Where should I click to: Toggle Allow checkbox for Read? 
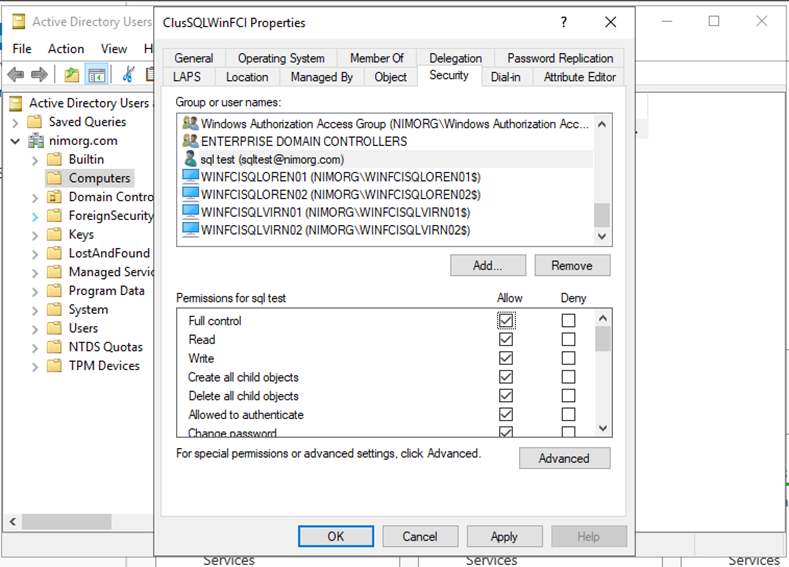(506, 339)
